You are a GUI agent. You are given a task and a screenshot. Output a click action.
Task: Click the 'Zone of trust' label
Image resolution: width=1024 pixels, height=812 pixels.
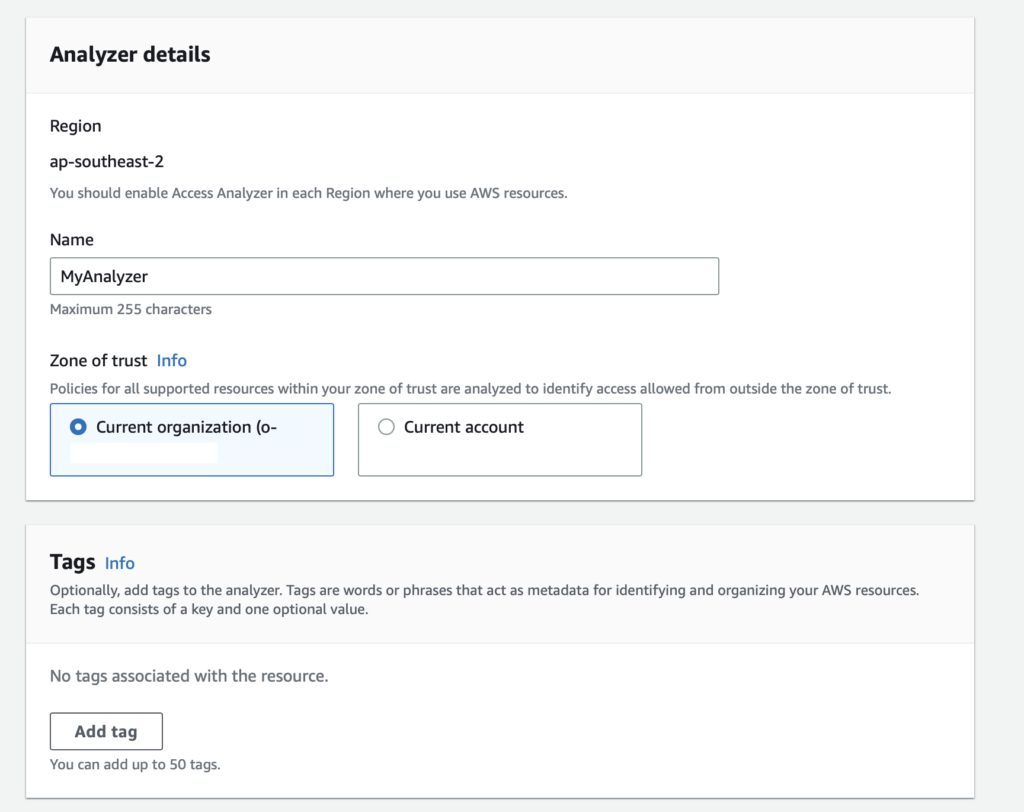(98, 360)
